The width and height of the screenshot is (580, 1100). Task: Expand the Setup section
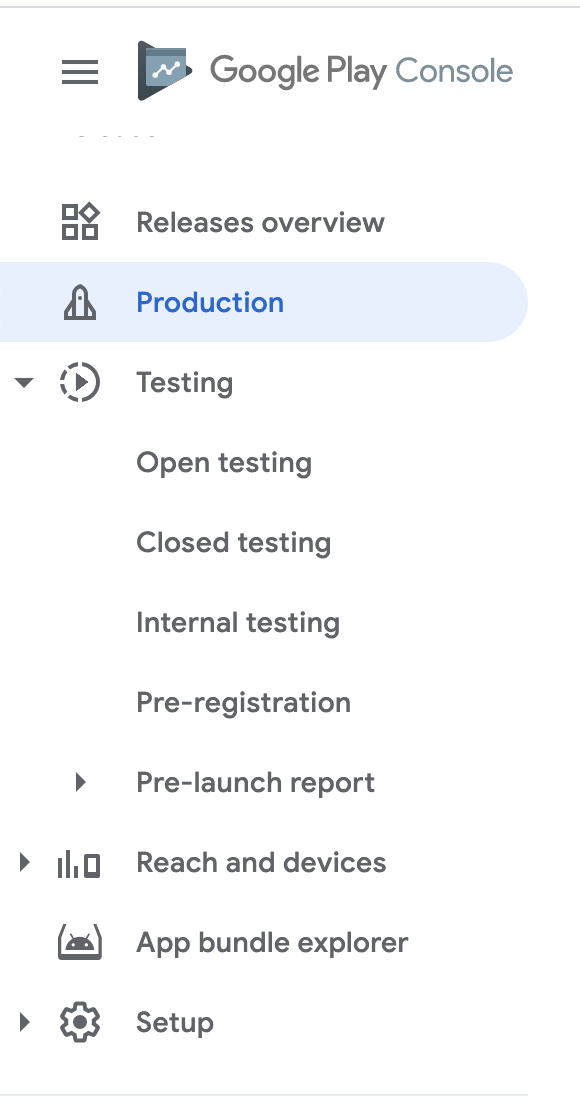[24, 1022]
